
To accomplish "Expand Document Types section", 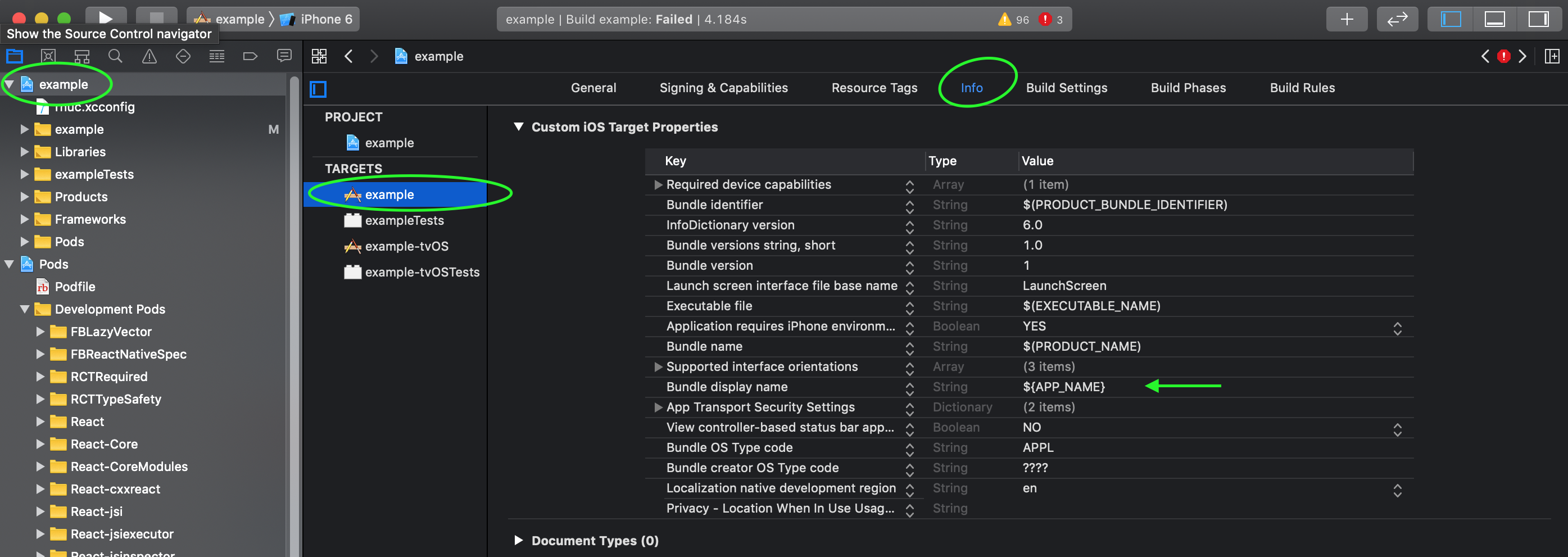I will (518, 540).
